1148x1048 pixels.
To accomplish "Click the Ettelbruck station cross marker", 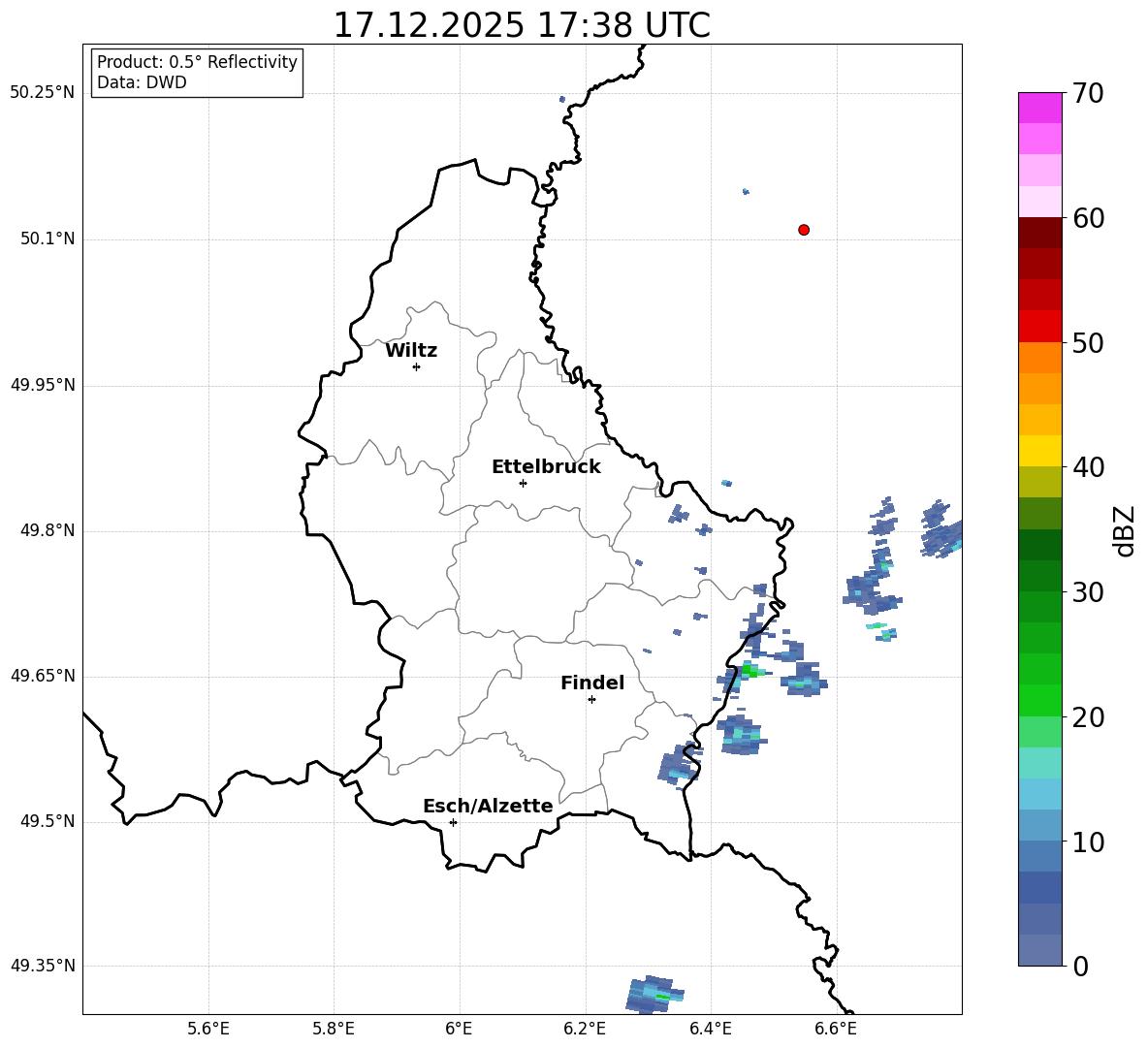I will 523,483.
